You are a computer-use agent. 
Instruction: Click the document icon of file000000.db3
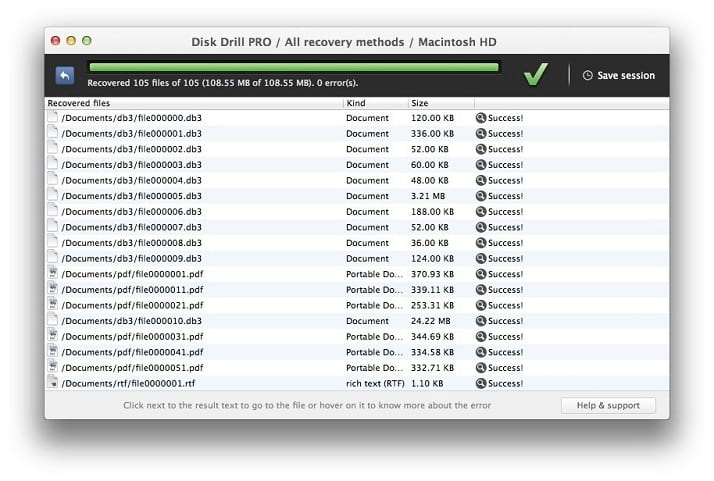click(x=53, y=117)
